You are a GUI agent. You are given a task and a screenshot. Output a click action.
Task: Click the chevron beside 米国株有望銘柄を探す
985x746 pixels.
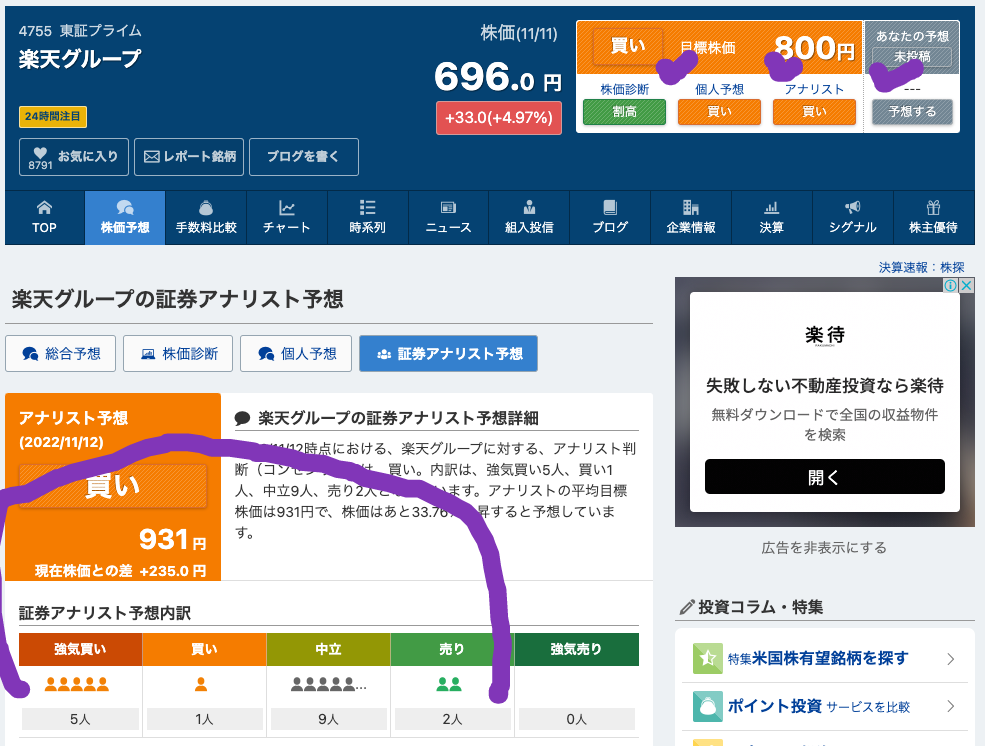pos(951,659)
